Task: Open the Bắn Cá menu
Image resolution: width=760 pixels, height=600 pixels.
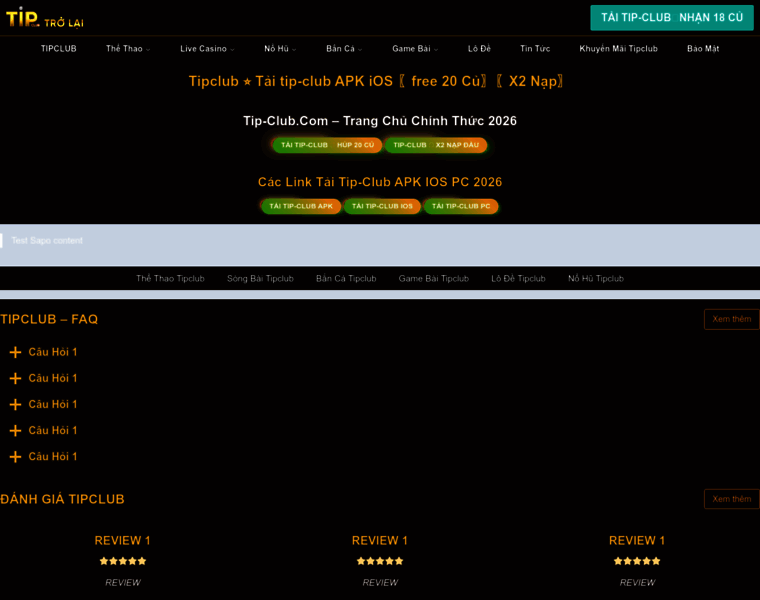Action: point(344,49)
